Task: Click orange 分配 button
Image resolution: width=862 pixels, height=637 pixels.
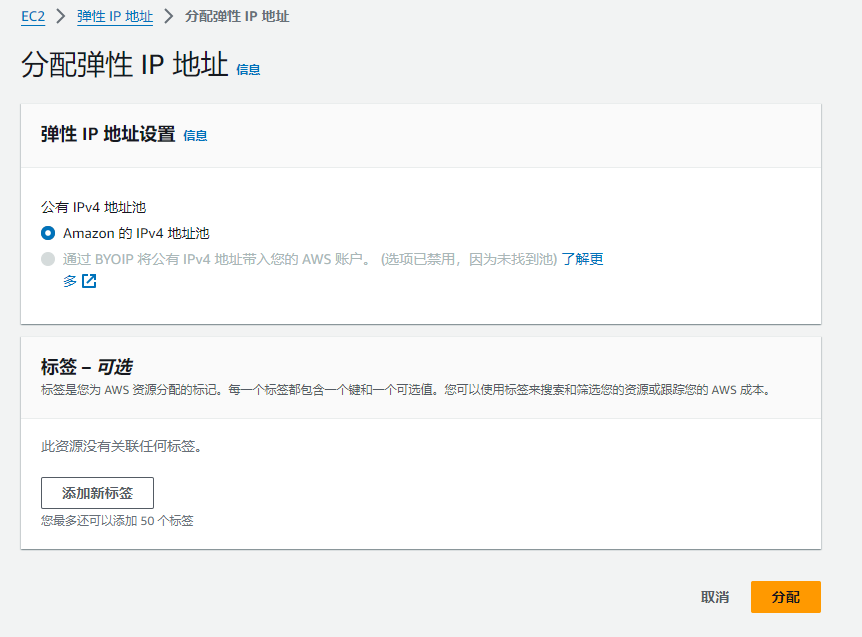Action: tap(786, 597)
